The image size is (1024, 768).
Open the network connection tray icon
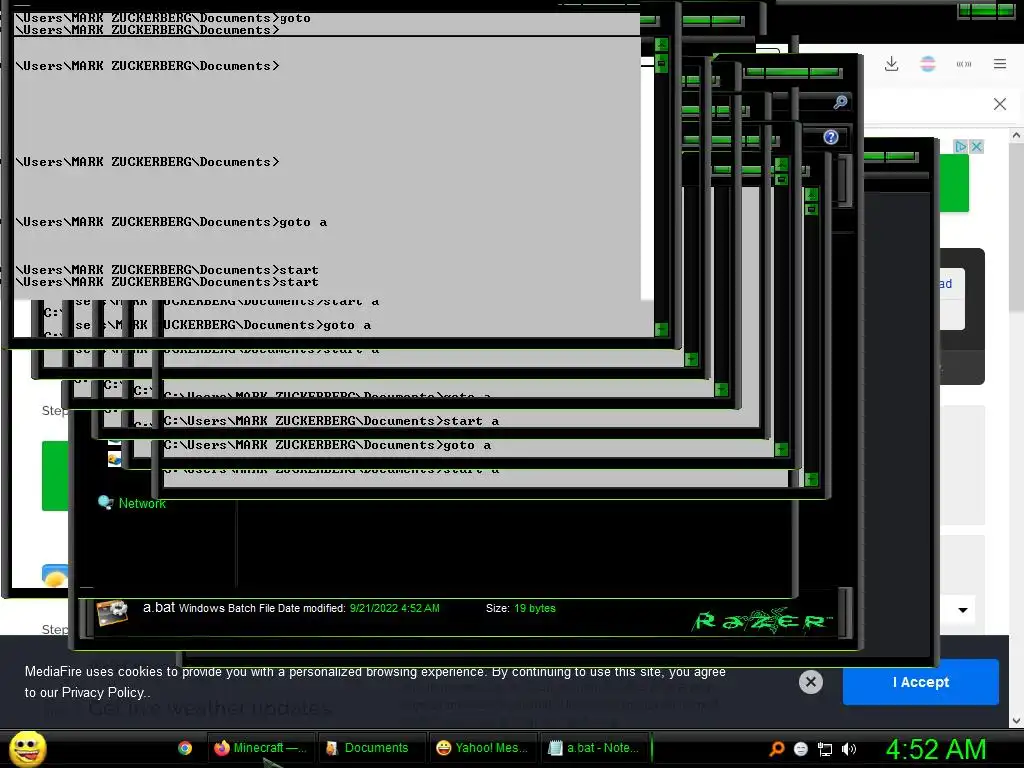[825, 749]
